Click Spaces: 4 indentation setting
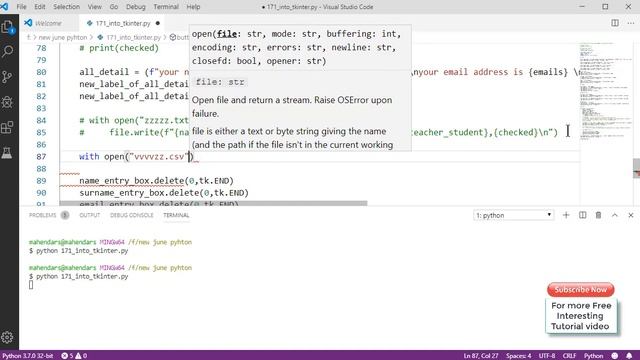Screen dimensions: 640x360 [519, 356]
